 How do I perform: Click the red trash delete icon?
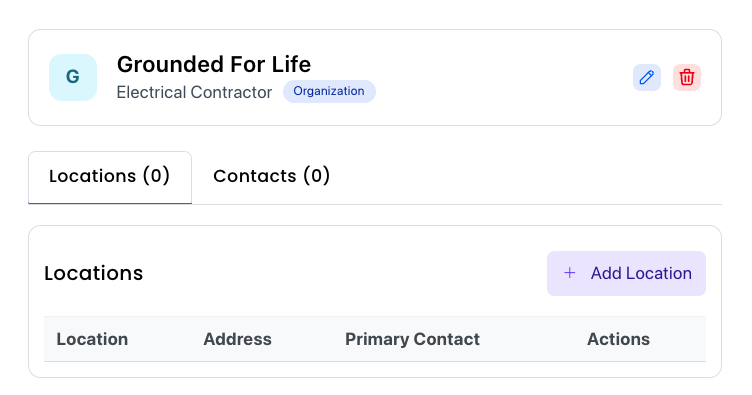pyautogui.click(x=687, y=77)
